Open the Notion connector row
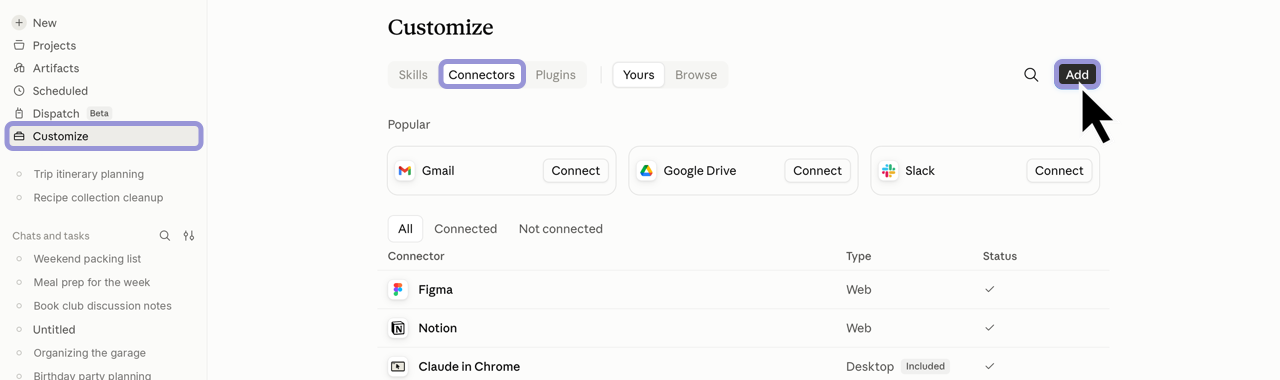Image resolution: width=1280 pixels, height=380 pixels. pos(744,328)
